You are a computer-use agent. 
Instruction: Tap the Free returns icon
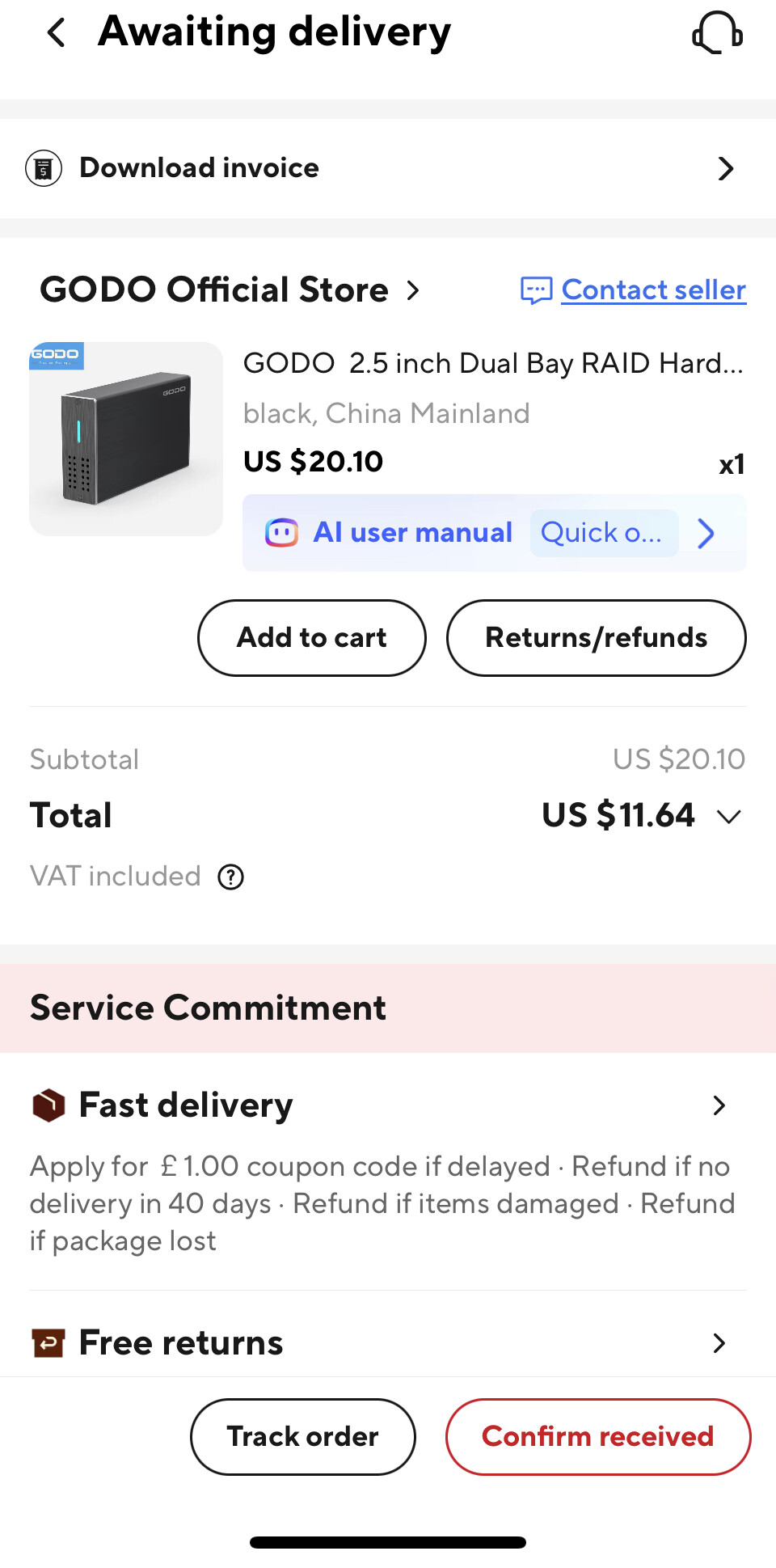tap(48, 1343)
